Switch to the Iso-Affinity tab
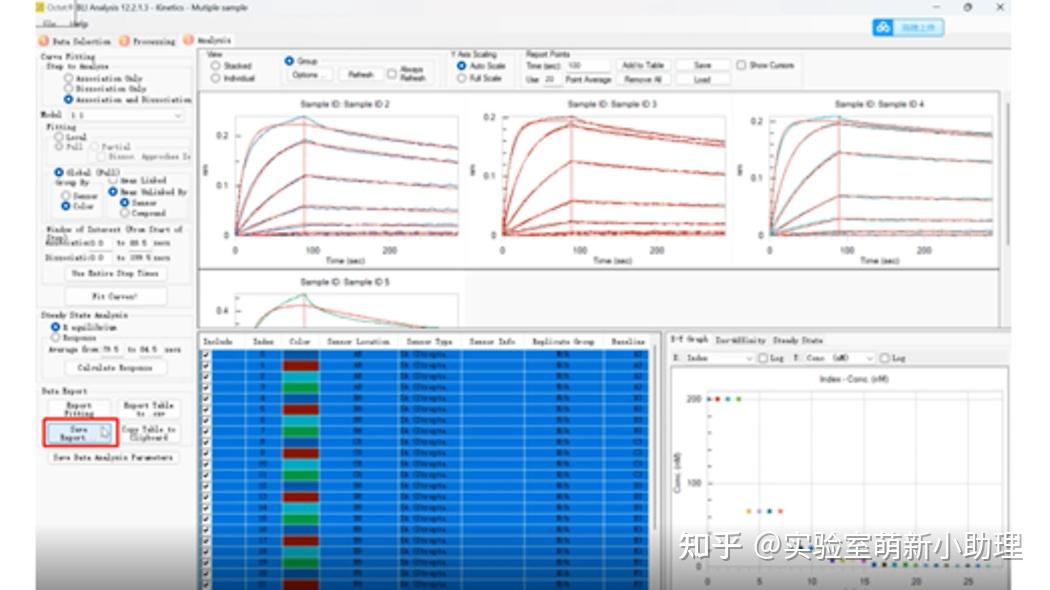Viewport: 1050px width, 590px height. pos(740,339)
